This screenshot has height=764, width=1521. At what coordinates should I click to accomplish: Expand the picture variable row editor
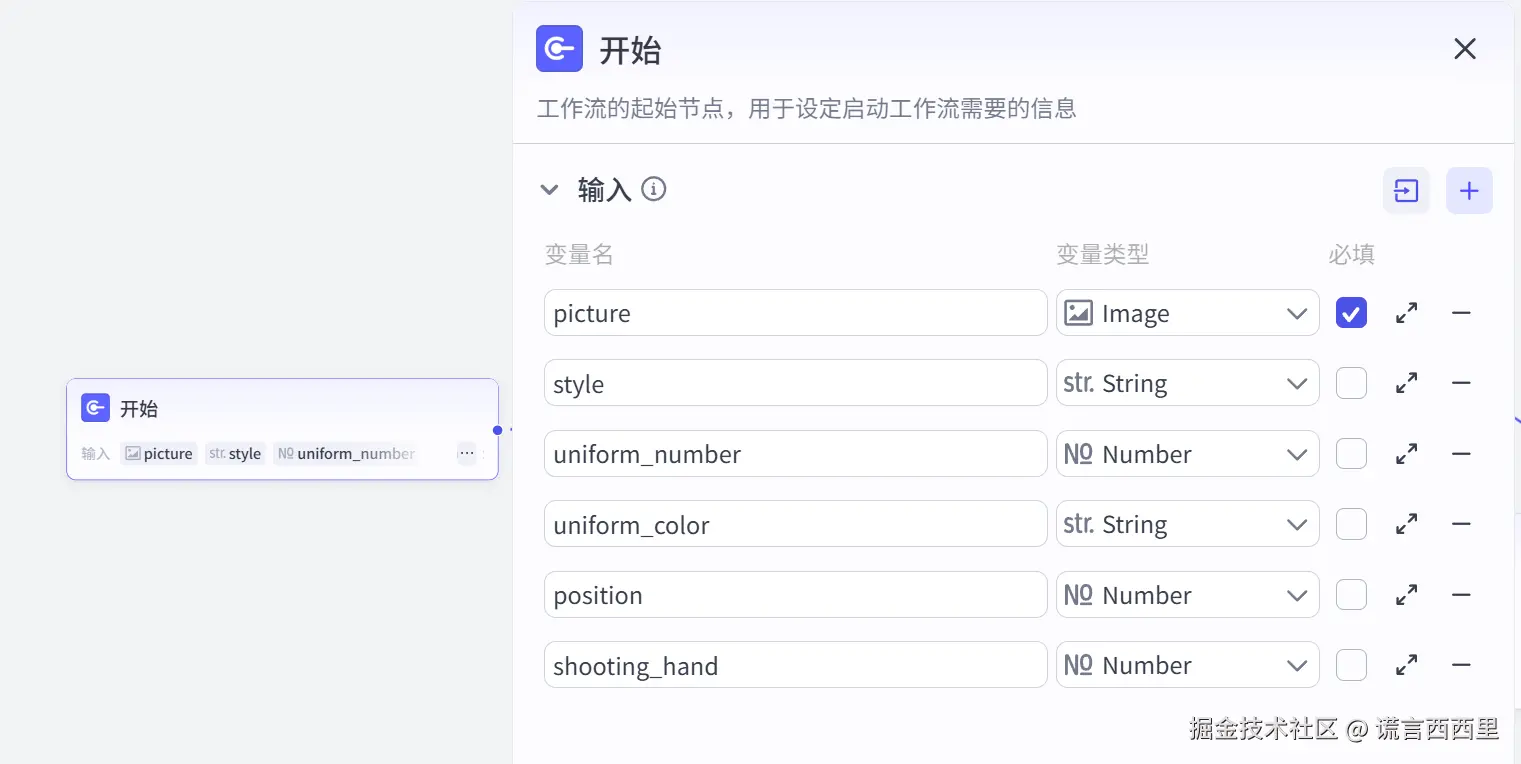coord(1406,313)
